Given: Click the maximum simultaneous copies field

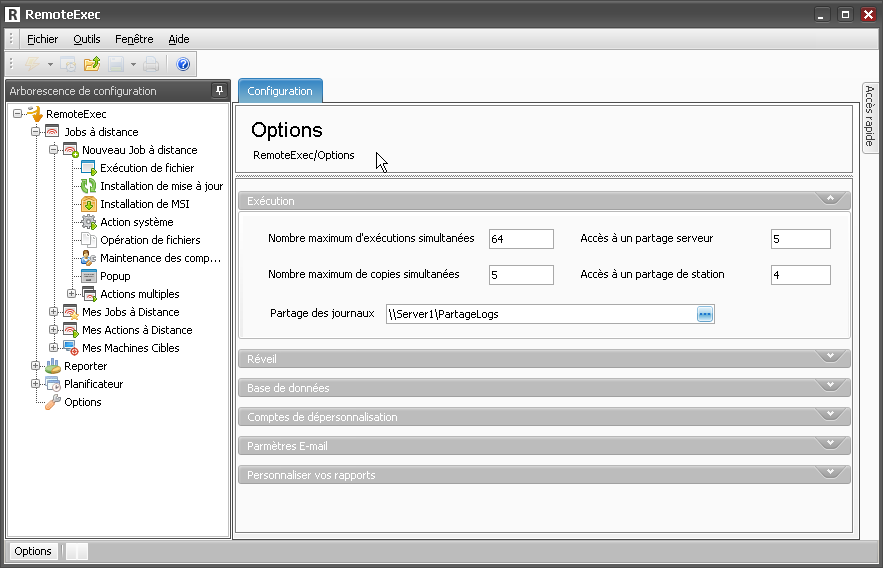Looking at the screenshot, I should tap(521, 275).
